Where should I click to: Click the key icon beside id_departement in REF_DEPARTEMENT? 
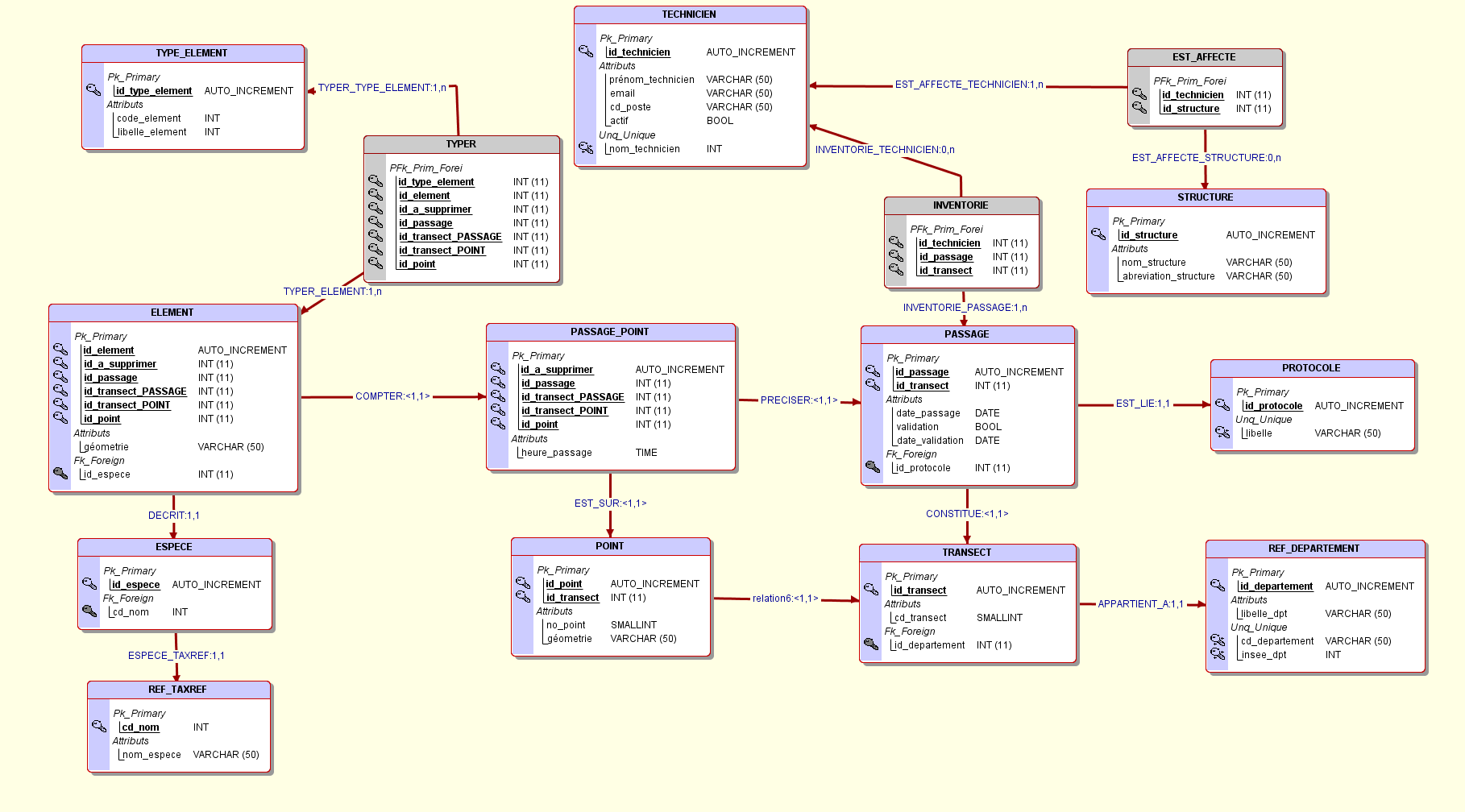coord(1218,586)
